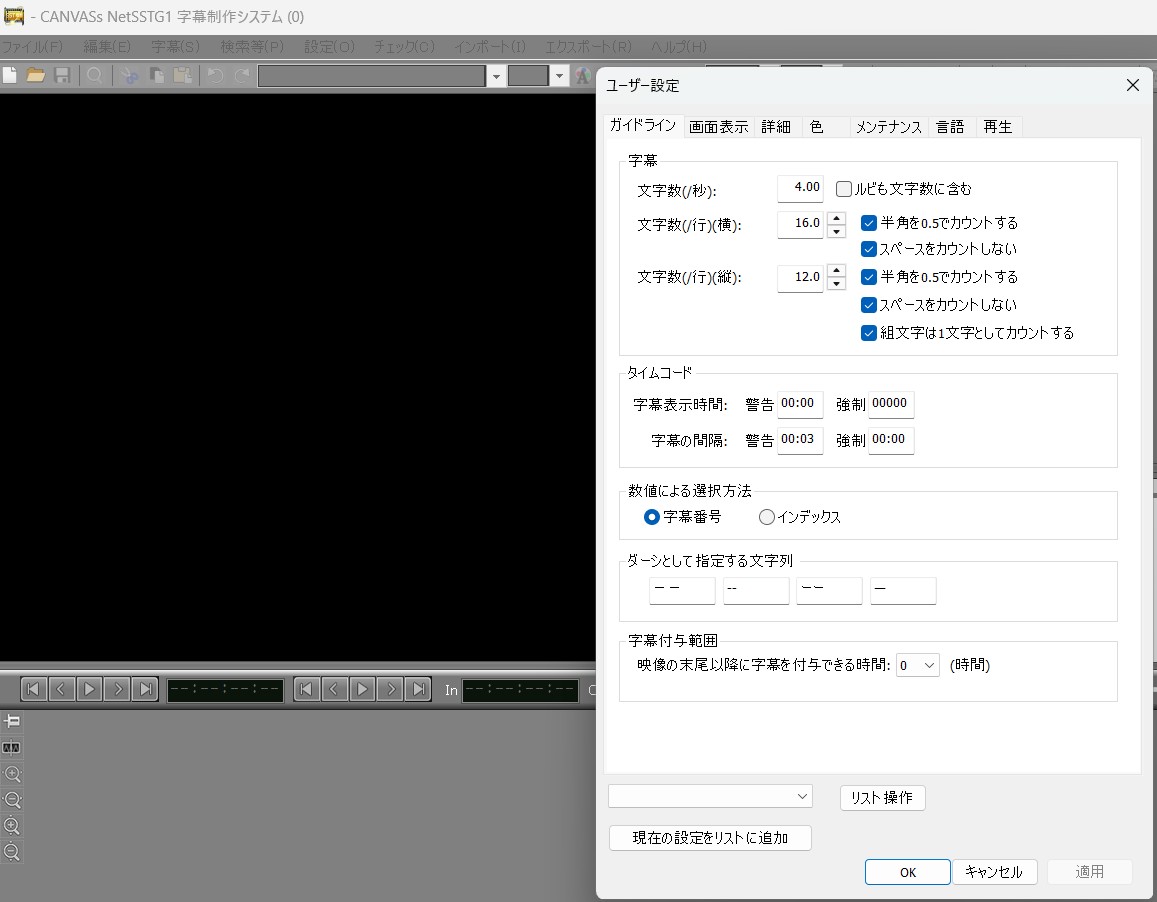Click the waveform icon in timeline sidebar
Viewport: 1157px width, 902px height.
(x=12, y=747)
